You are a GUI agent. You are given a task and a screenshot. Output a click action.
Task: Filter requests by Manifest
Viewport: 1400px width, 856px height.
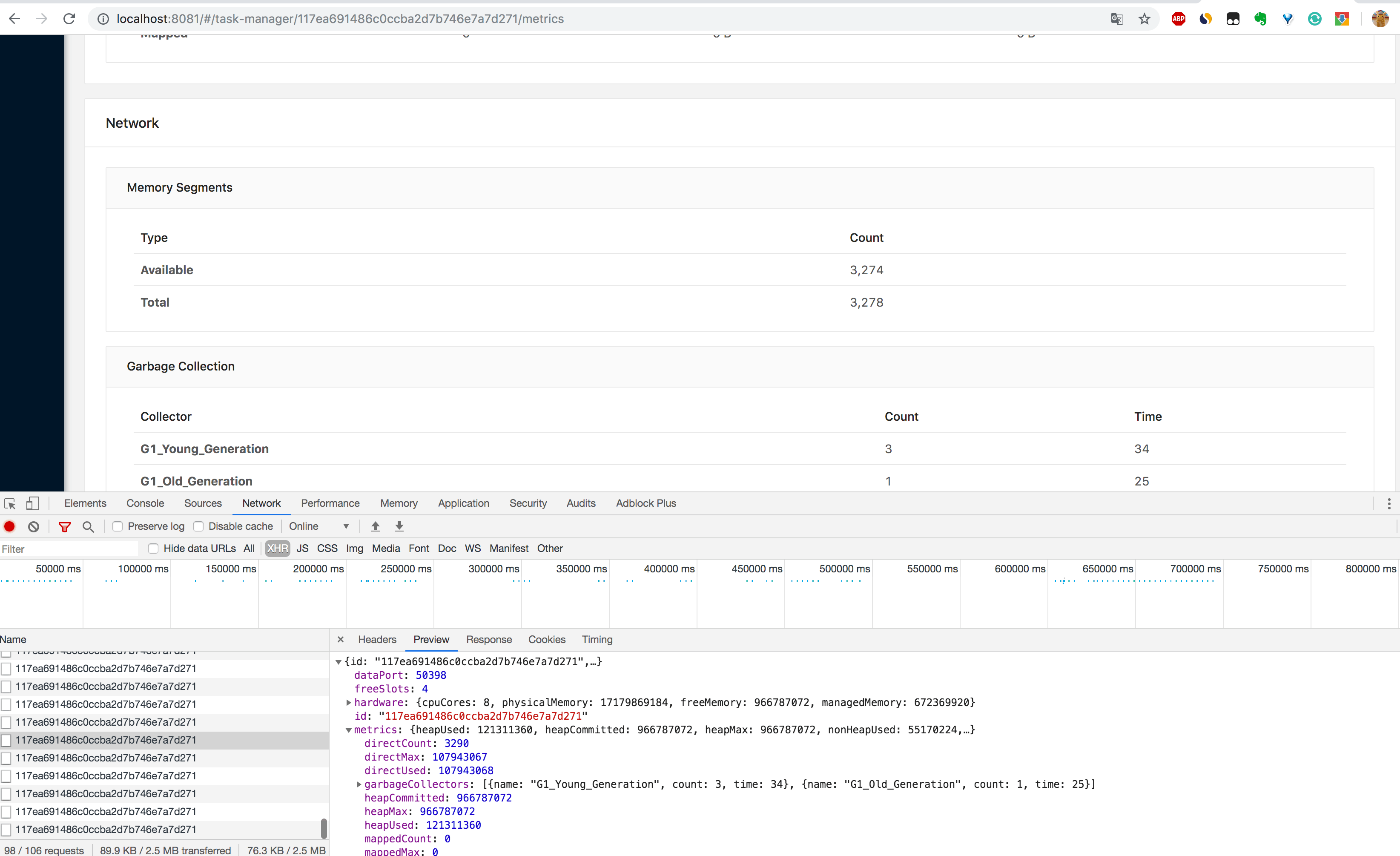[509, 549]
